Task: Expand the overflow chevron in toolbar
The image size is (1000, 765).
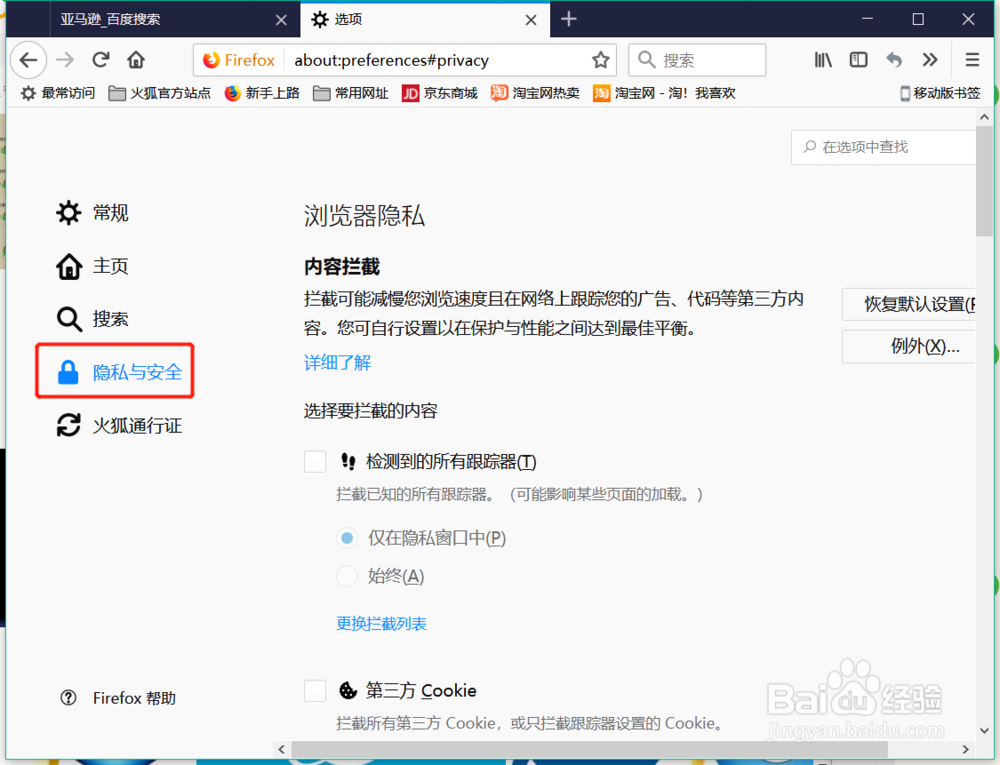Action: pos(929,60)
